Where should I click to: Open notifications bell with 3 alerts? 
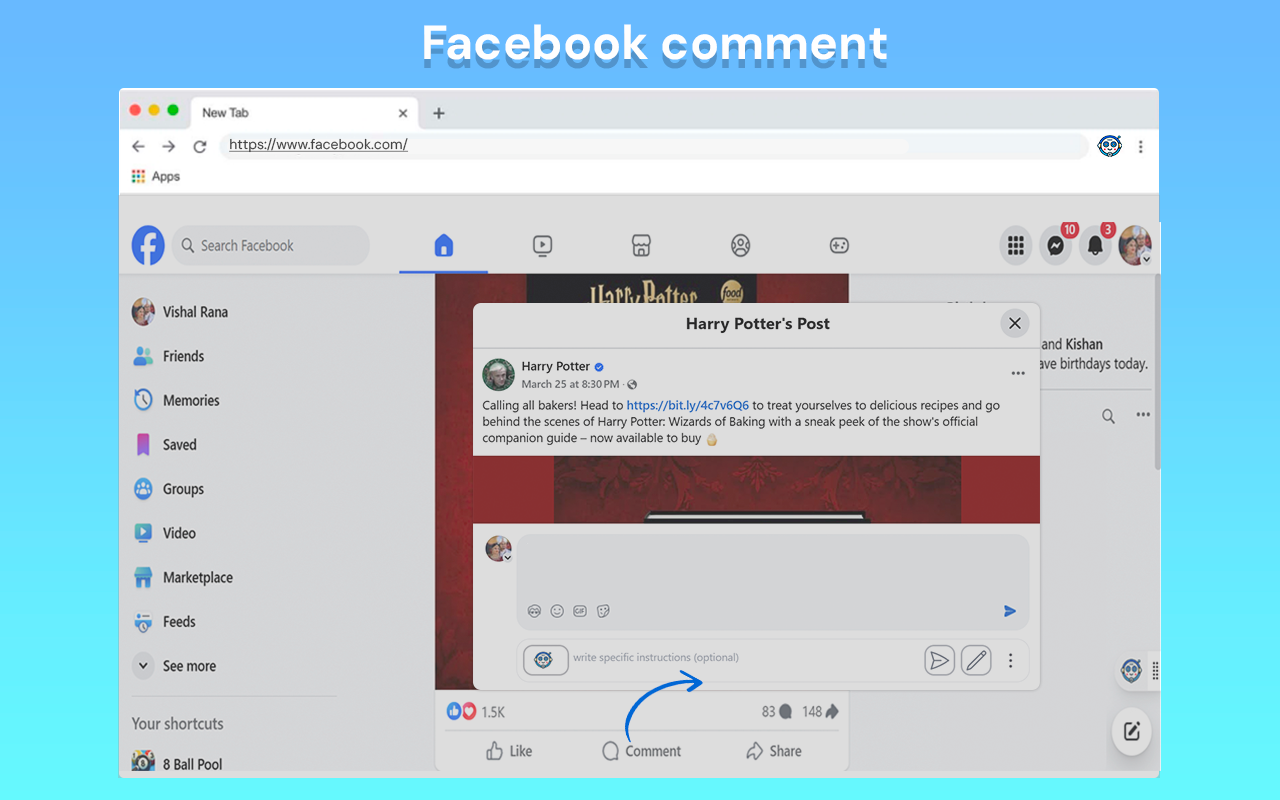[x=1096, y=245]
